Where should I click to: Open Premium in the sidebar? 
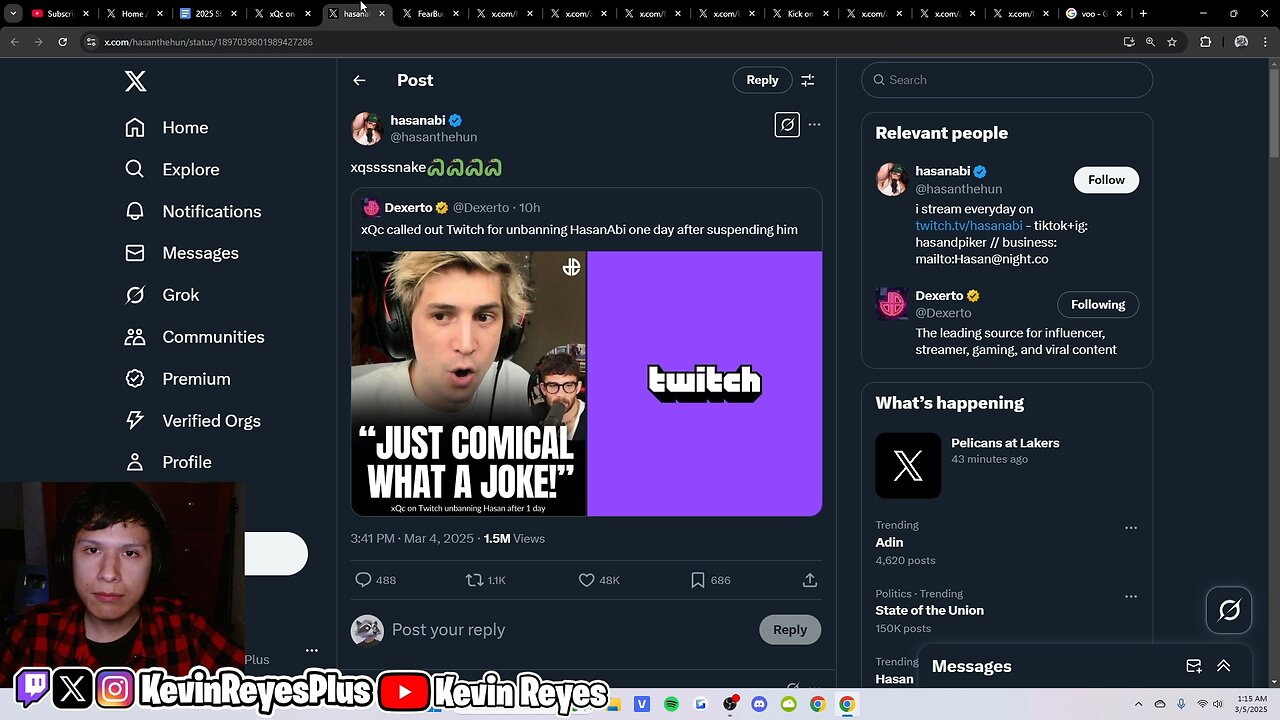point(178,379)
